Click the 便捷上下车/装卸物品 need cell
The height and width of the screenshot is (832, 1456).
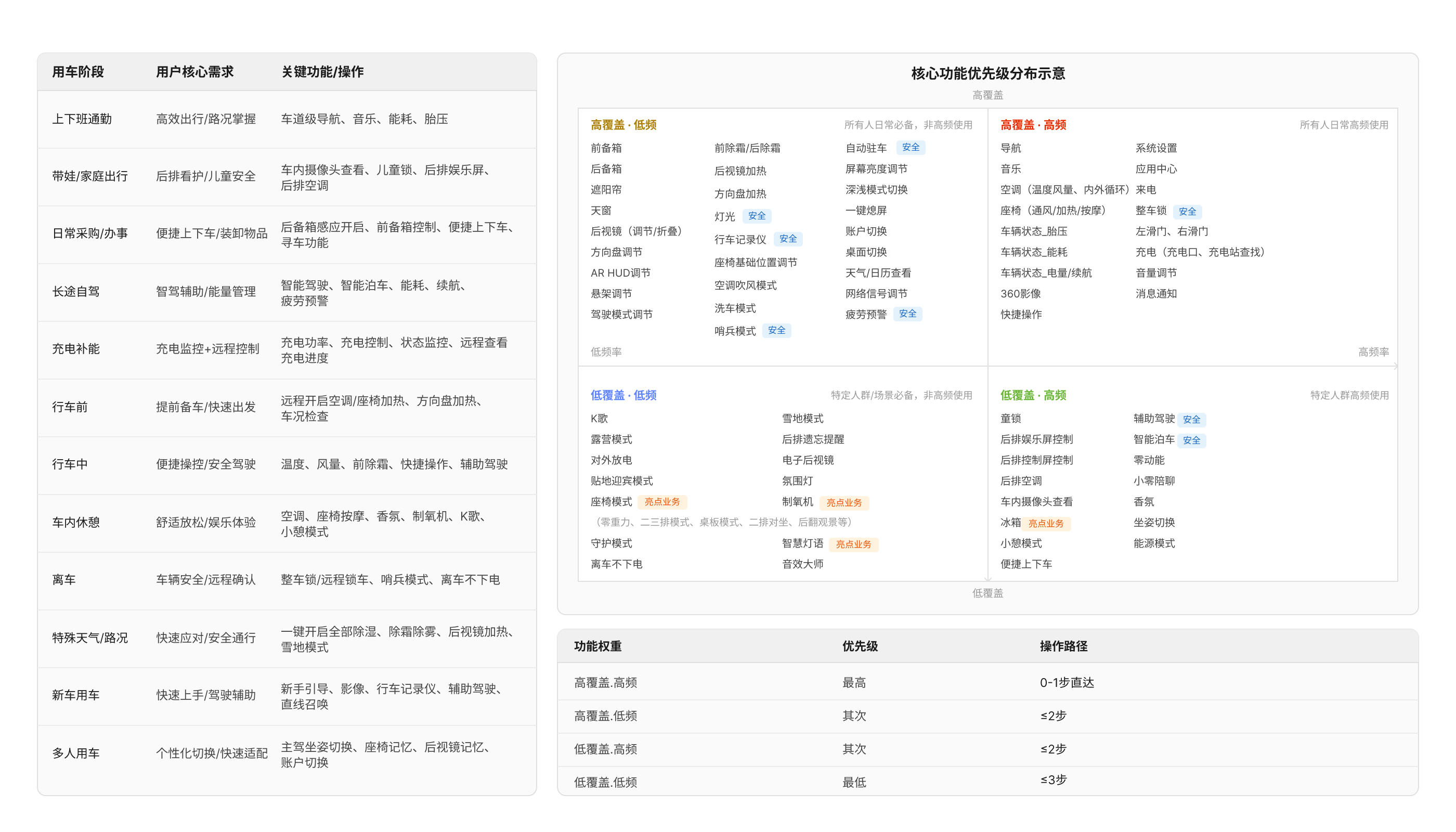pos(212,233)
